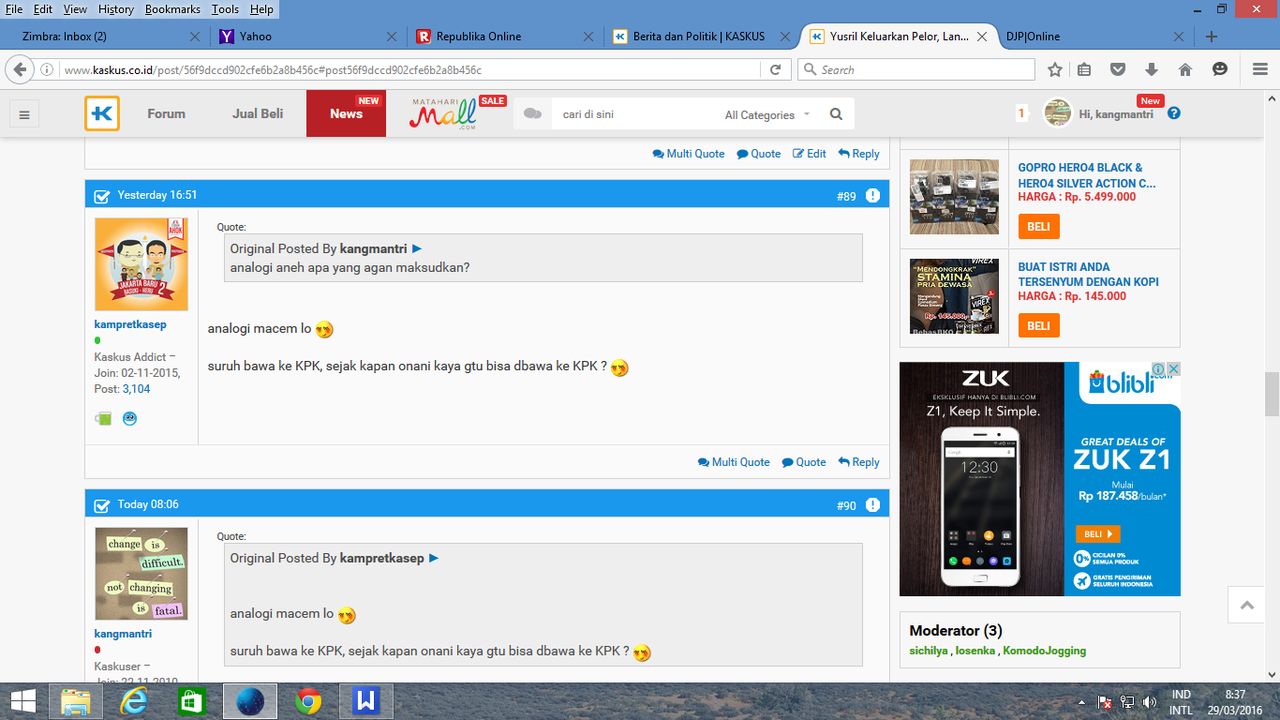This screenshot has height=720, width=1280.
Task: Open the Tools menu
Action: point(225,9)
